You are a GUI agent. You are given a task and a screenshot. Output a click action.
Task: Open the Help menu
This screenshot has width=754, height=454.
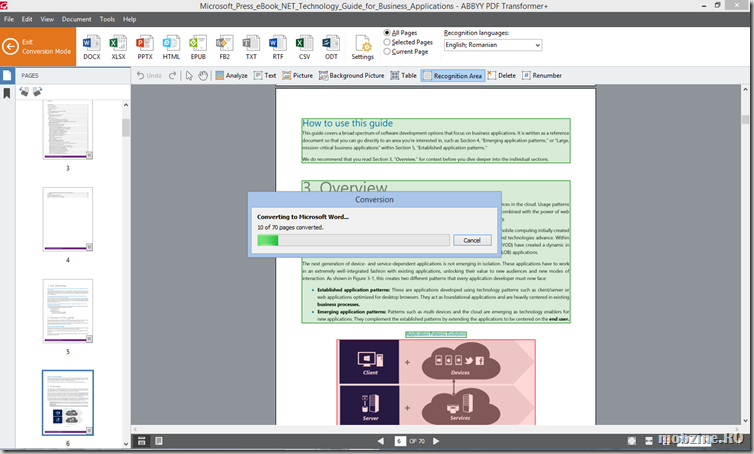129,19
